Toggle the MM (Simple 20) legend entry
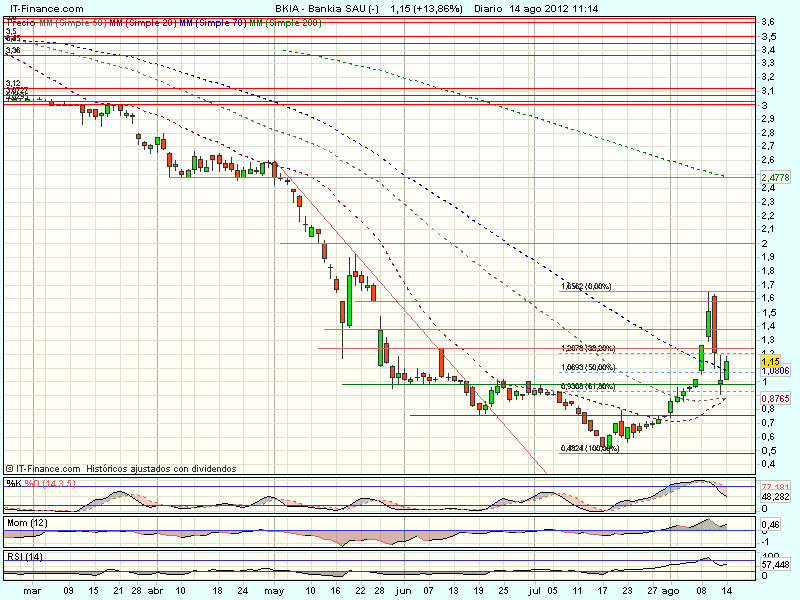This screenshot has width=800, height=600. click(143, 21)
